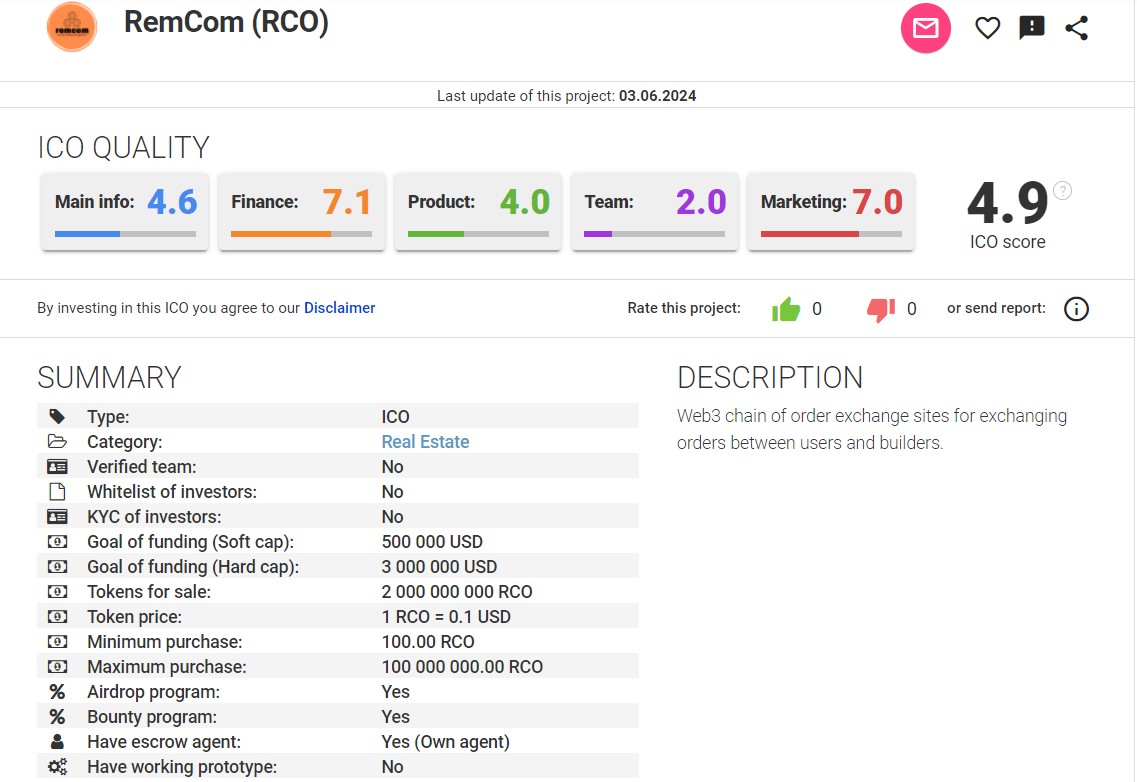This screenshot has width=1137, height=782.
Task: Click the hard cap value 3 000 000 USD
Action: 439,567
